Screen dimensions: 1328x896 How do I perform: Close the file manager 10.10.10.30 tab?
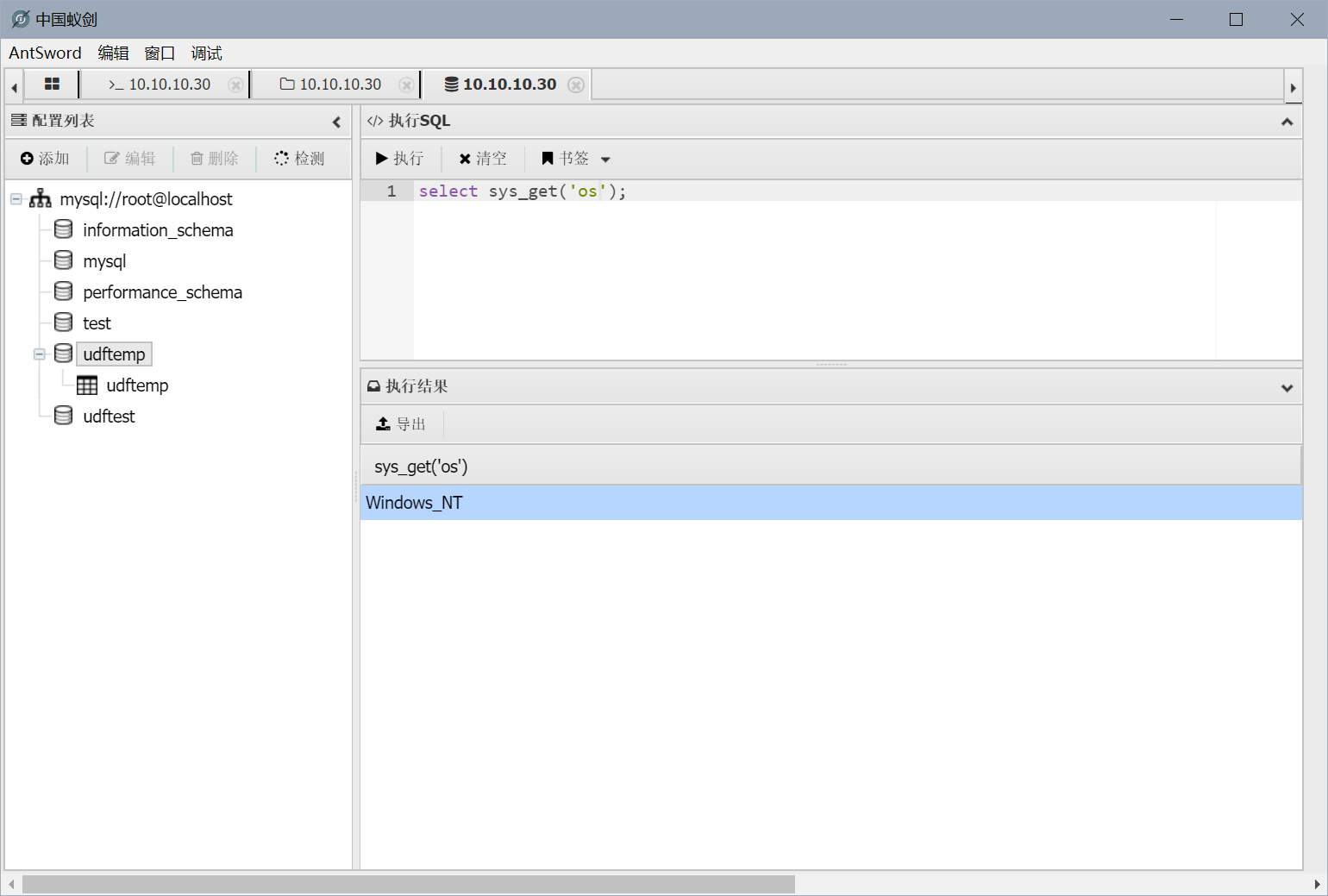click(406, 85)
